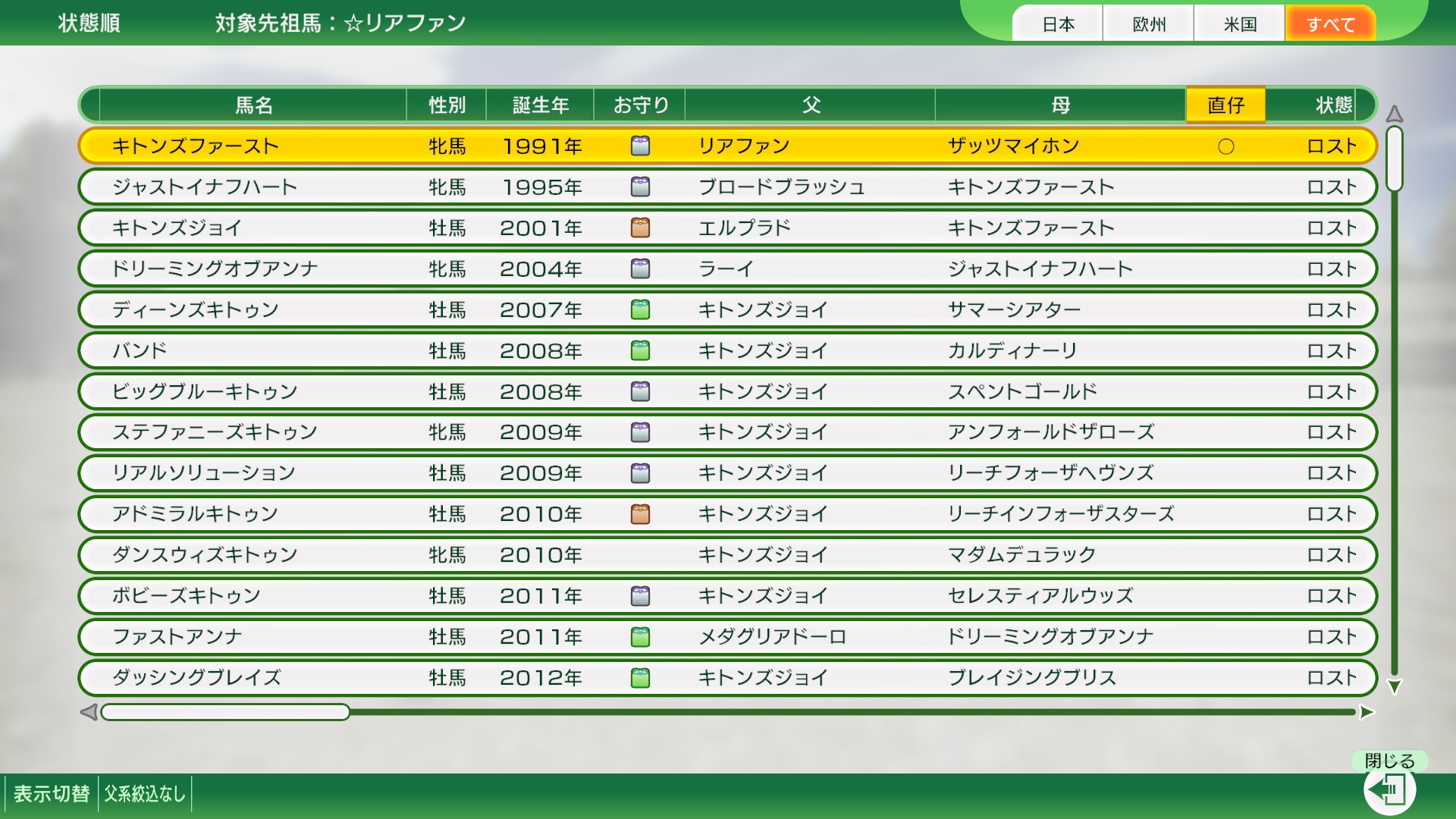1456x819 pixels.
Task: Click the green charm icon for ダッシングブレイズ
Action: coord(640,678)
